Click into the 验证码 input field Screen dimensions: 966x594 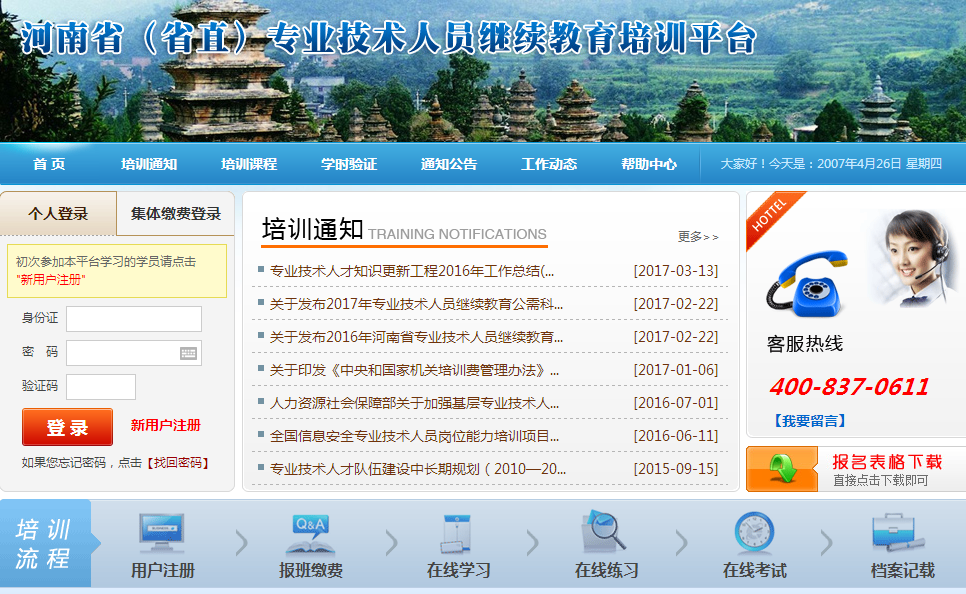pyautogui.click(x=101, y=387)
